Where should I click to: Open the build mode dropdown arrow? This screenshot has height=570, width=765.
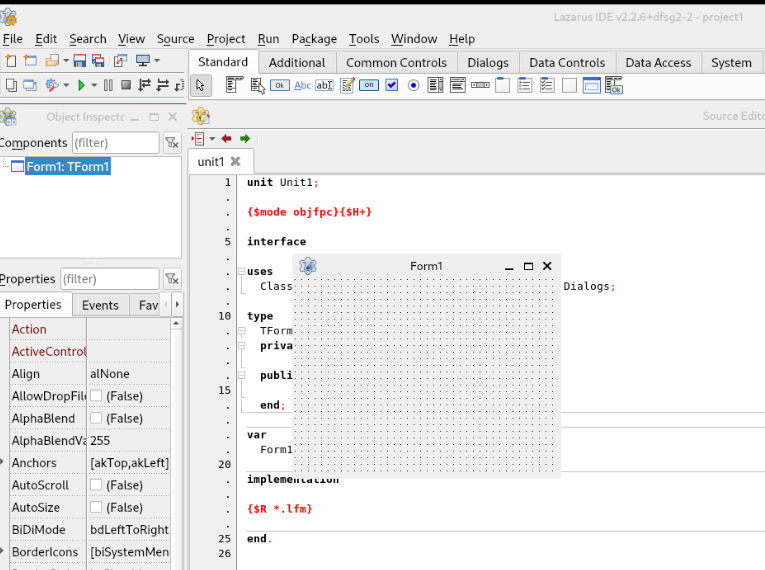pos(66,85)
